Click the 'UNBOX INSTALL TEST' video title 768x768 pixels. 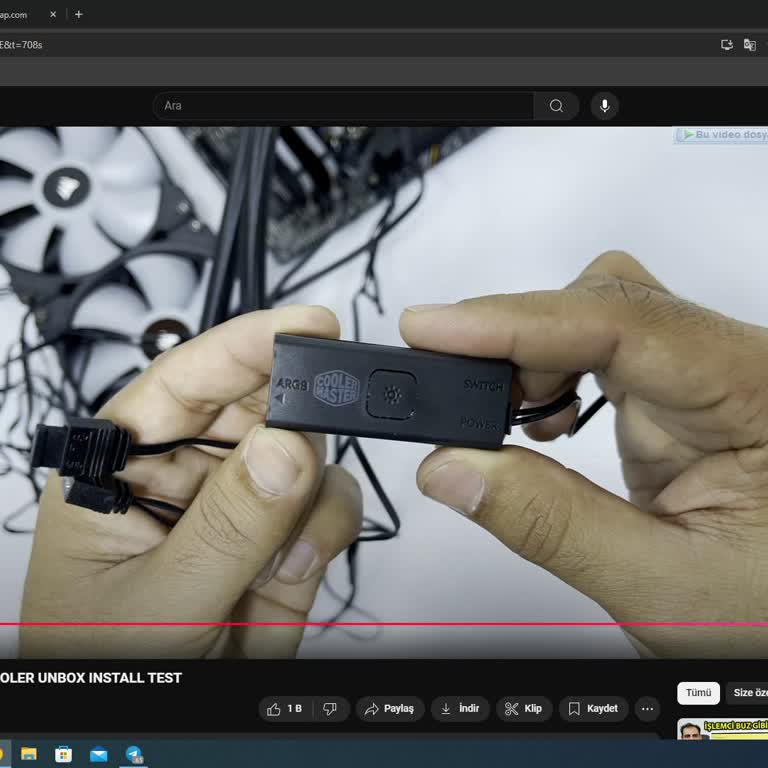click(x=110, y=678)
